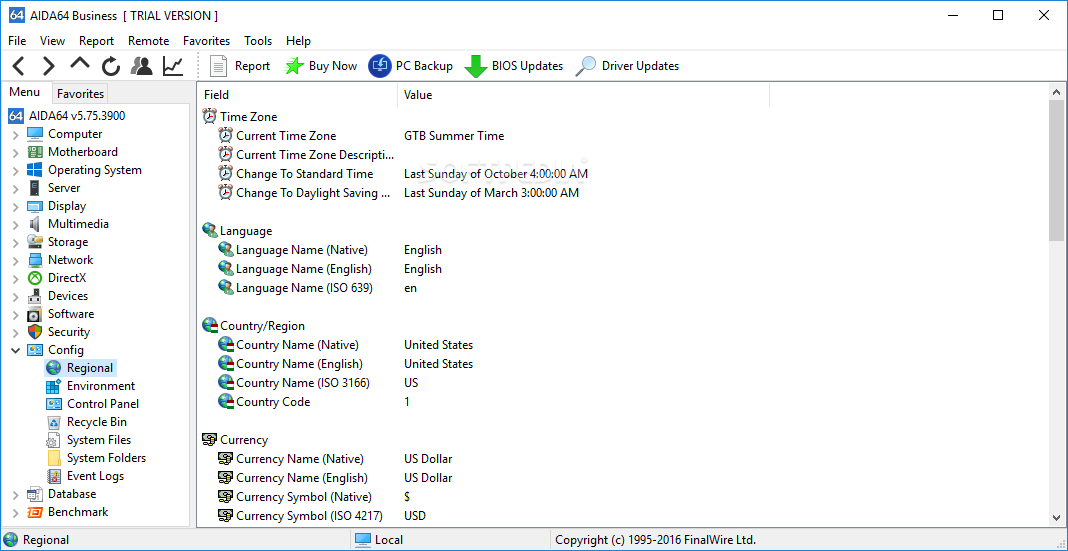The image size is (1068, 551).
Task: Open the Remote menu
Action: tap(148, 41)
